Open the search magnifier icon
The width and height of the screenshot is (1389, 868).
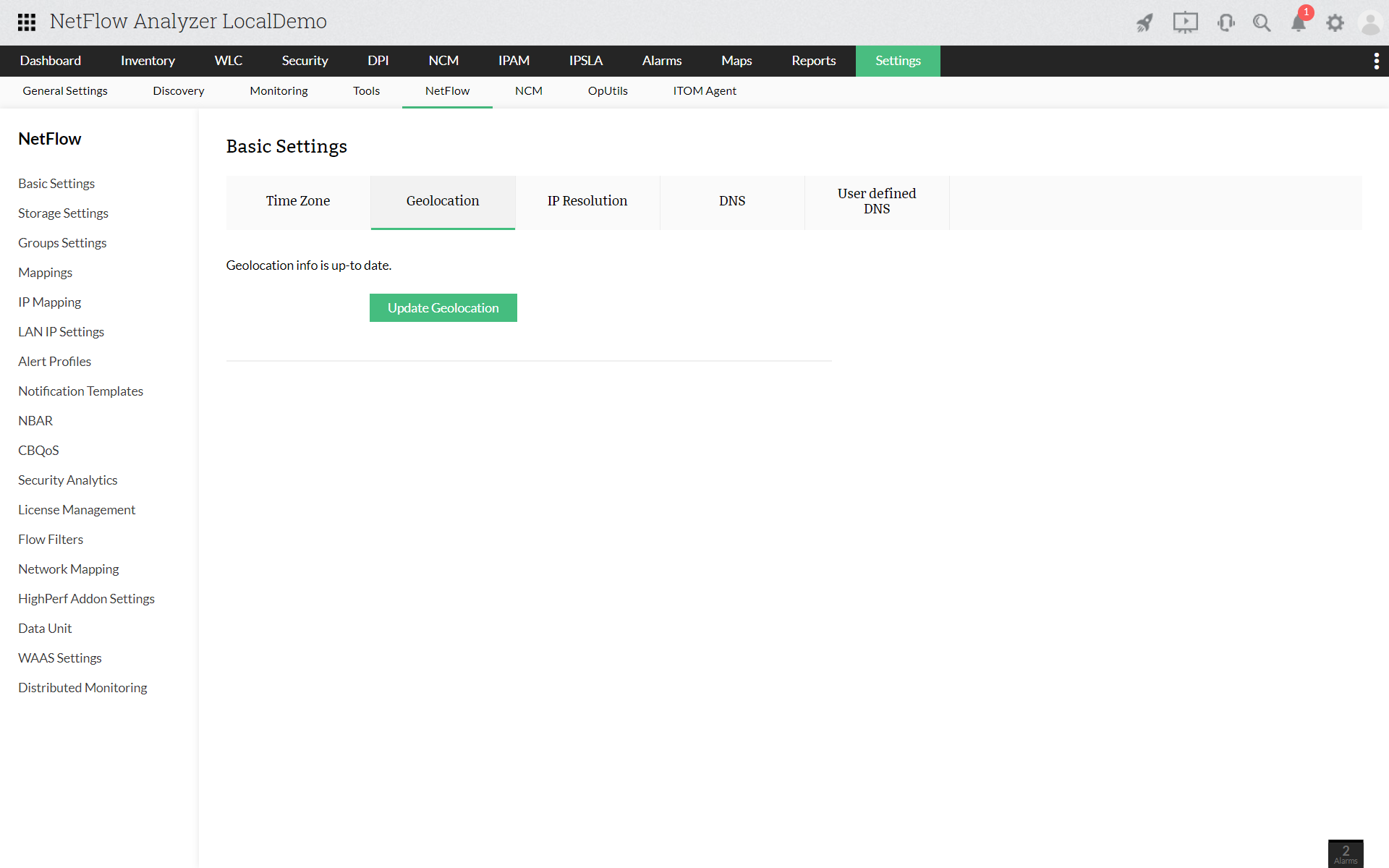1262,22
